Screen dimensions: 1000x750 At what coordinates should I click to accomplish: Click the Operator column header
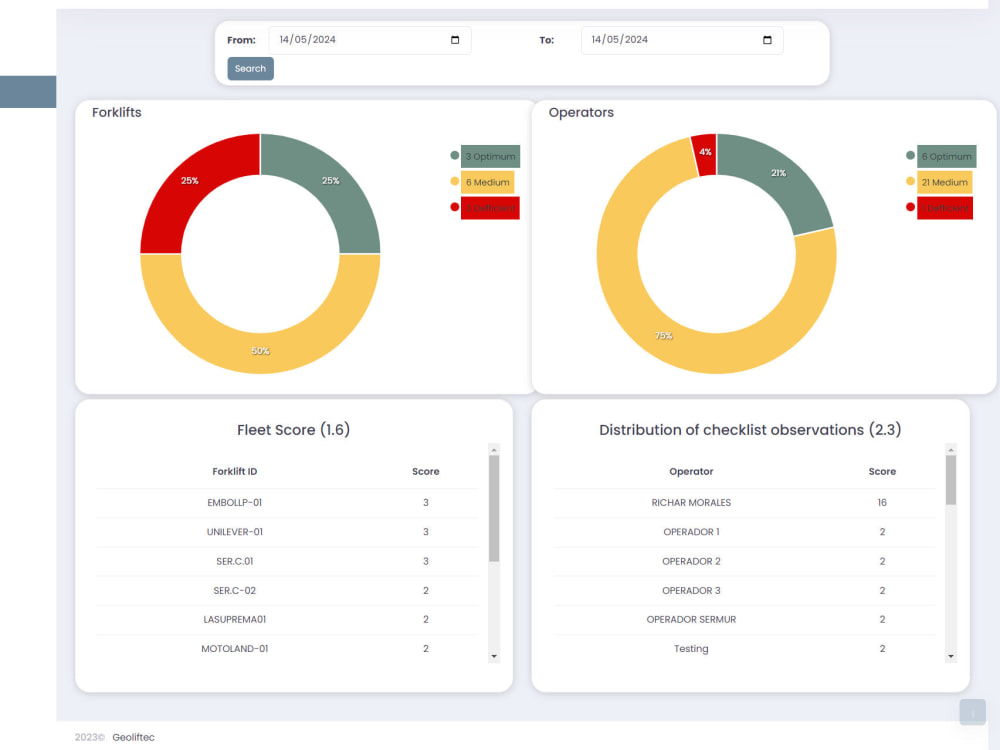pos(691,471)
